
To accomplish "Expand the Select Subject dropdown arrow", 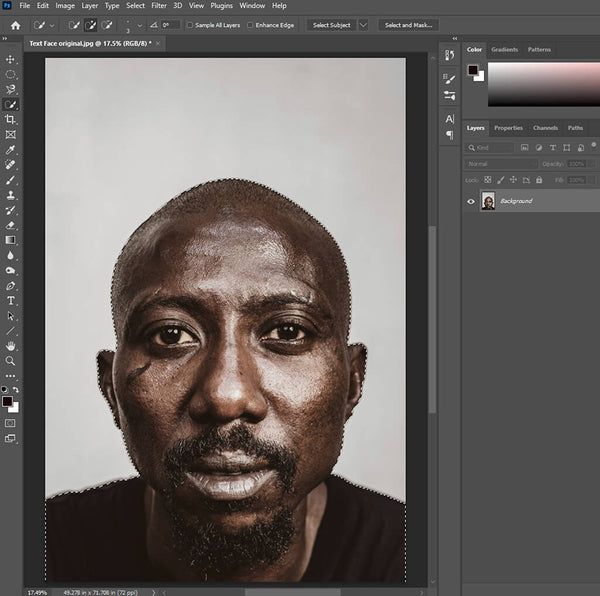I will coord(362,25).
